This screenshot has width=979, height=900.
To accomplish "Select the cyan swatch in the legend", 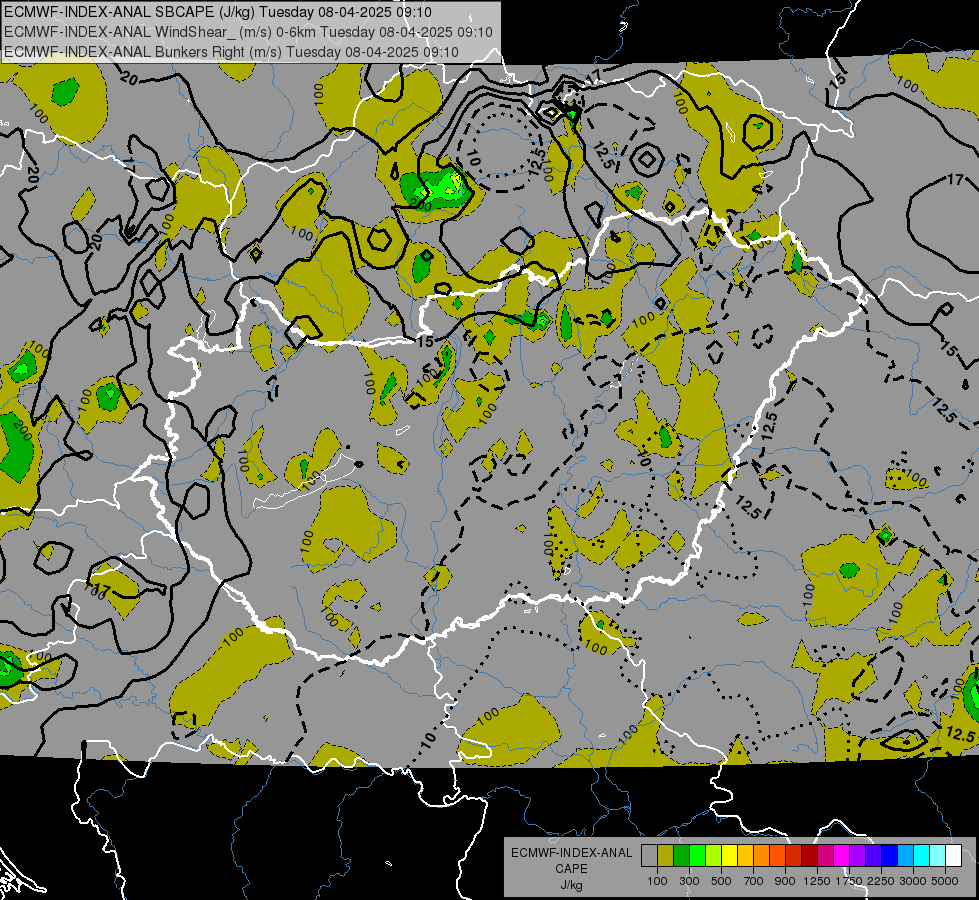I will [x=921, y=855].
